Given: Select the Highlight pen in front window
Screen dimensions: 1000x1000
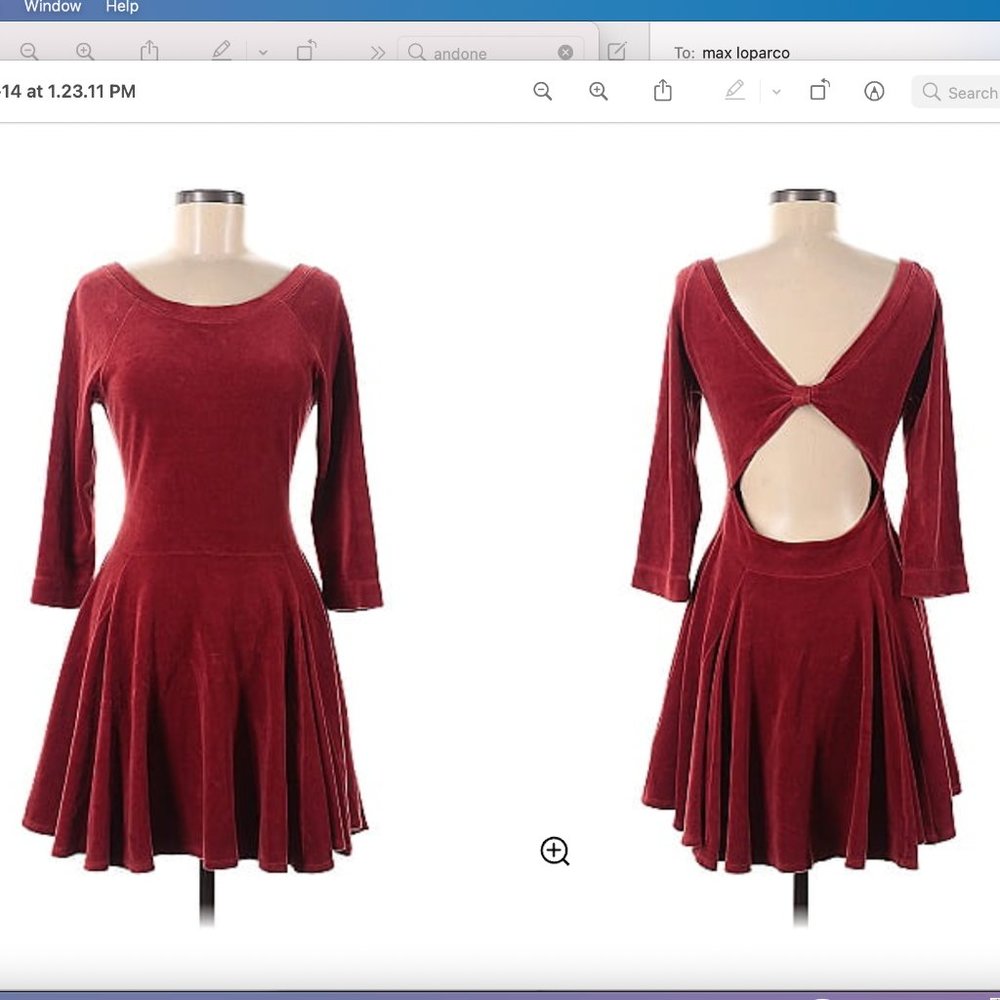Looking at the screenshot, I should tap(735, 91).
